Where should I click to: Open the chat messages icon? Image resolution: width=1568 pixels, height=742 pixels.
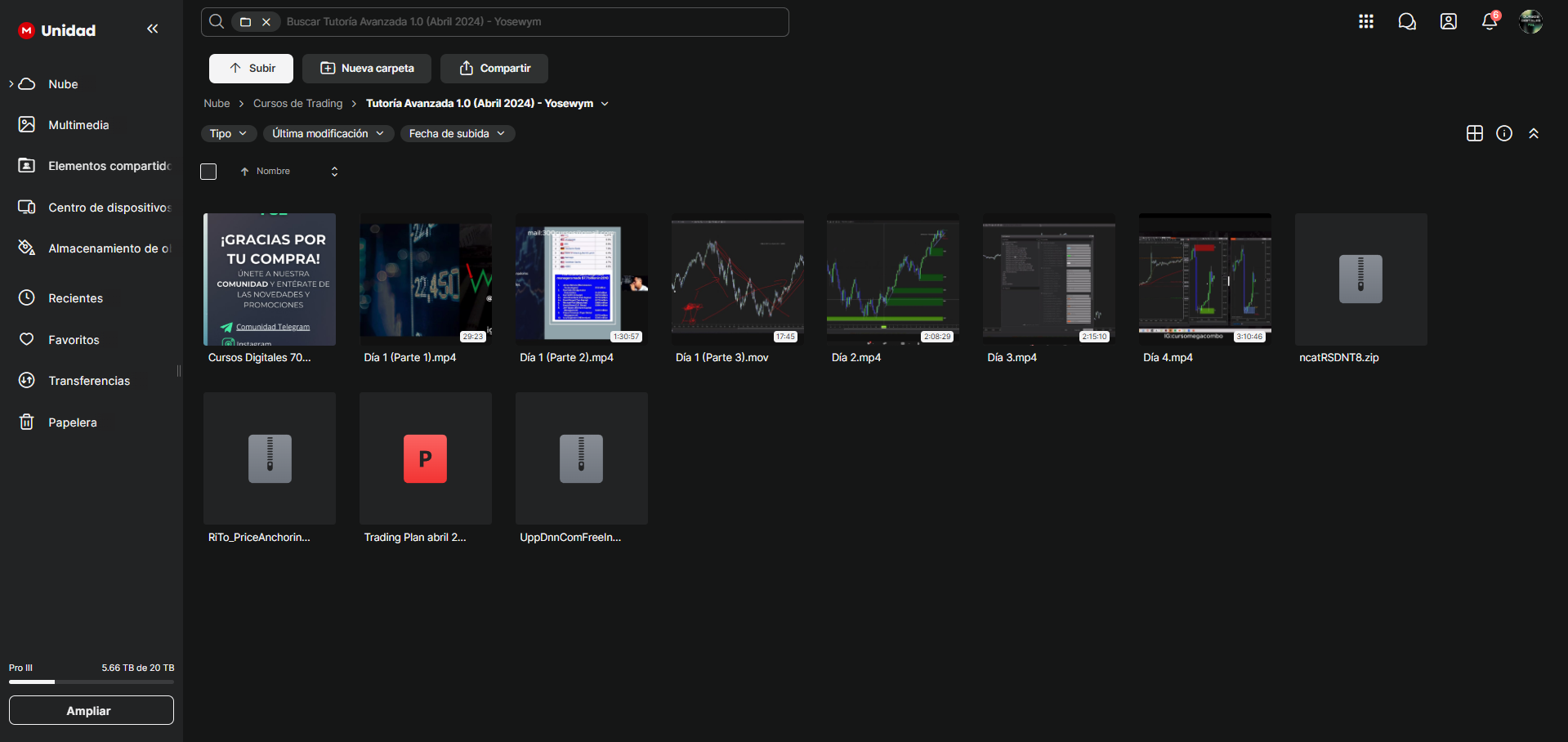(x=1406, y=22)
